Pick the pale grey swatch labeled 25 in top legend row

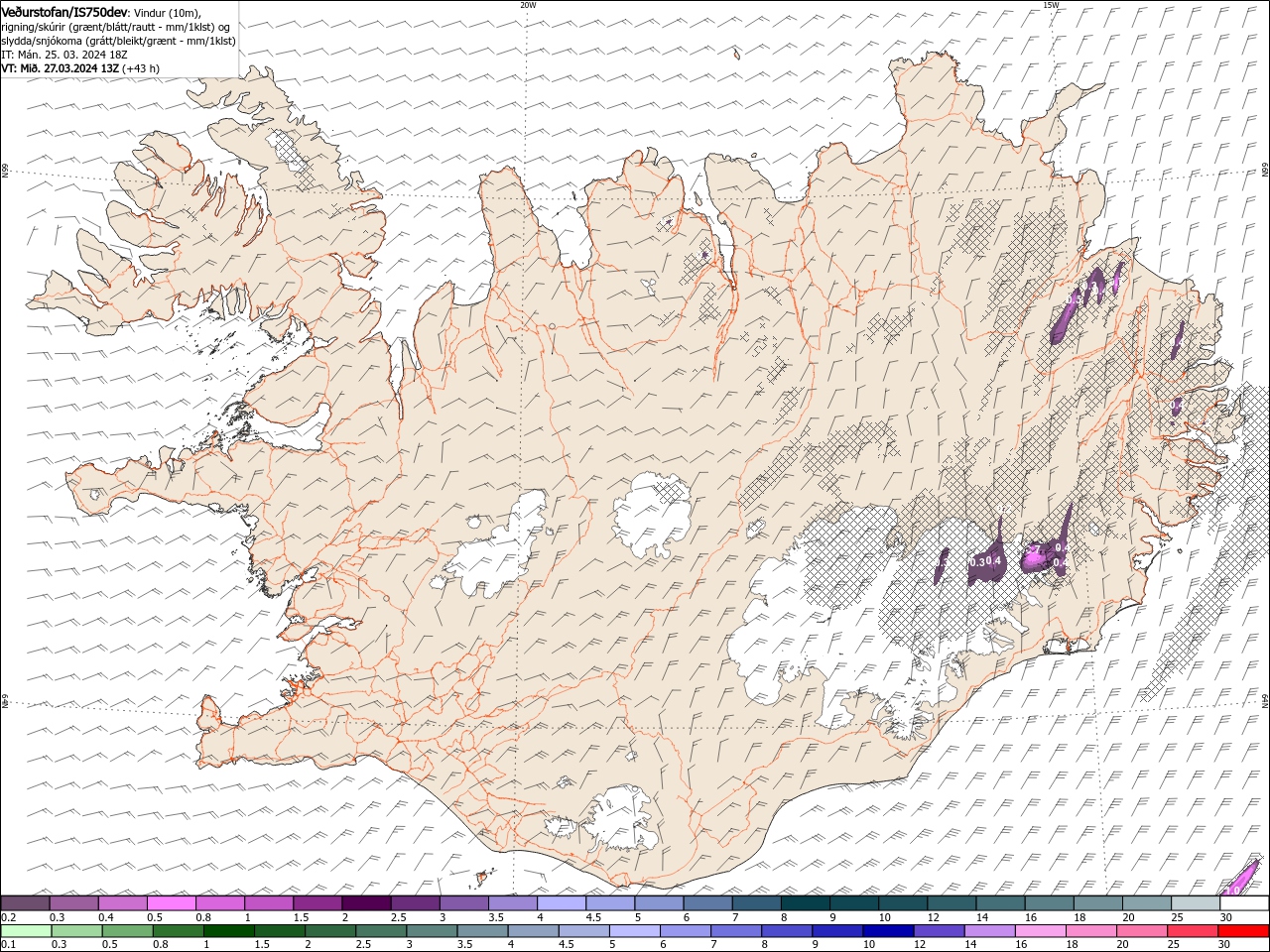[1195, 902]
